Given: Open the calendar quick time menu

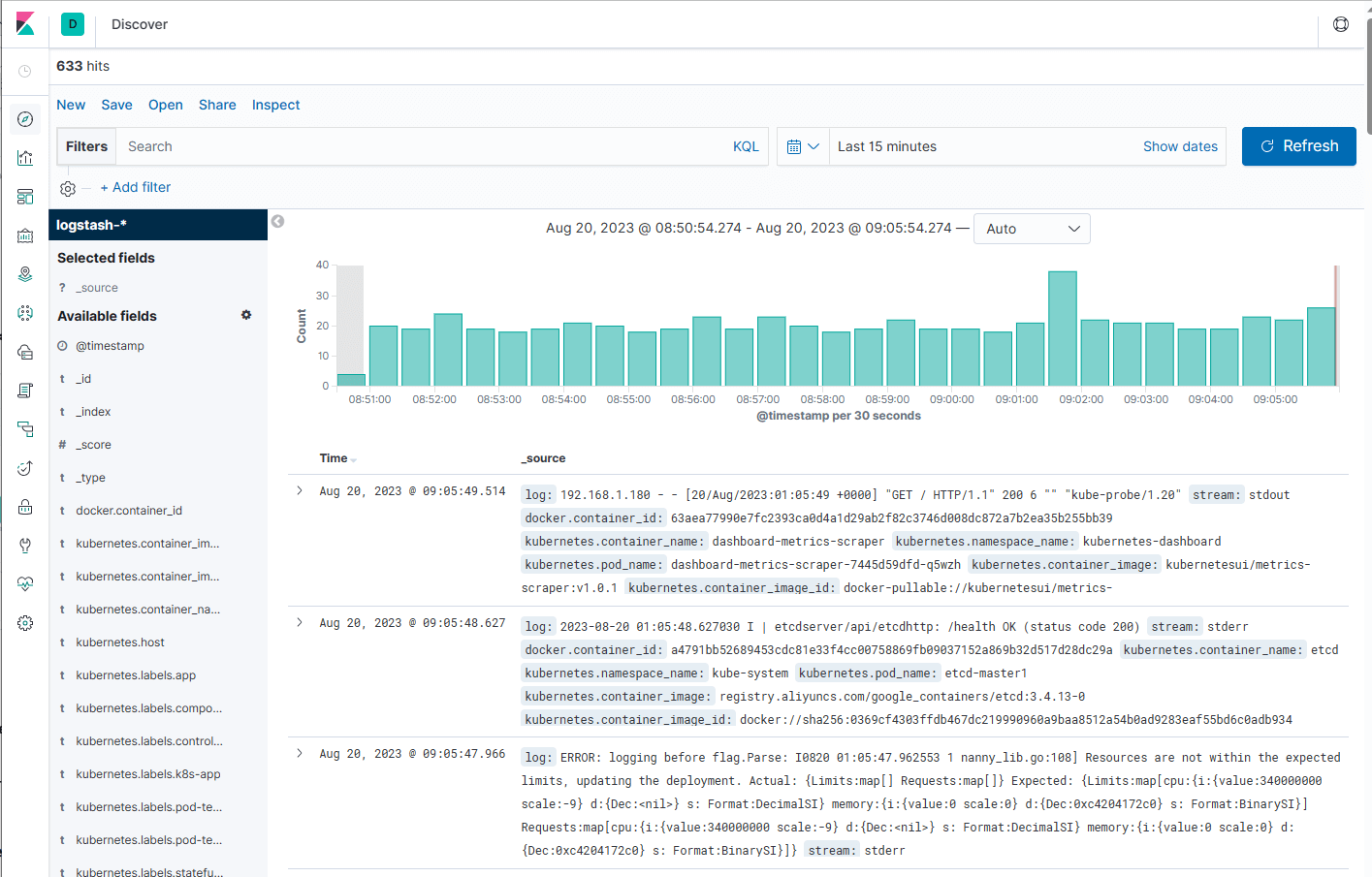Looking at the screenshot, I should pyautogui.click(x=803, y=146).
